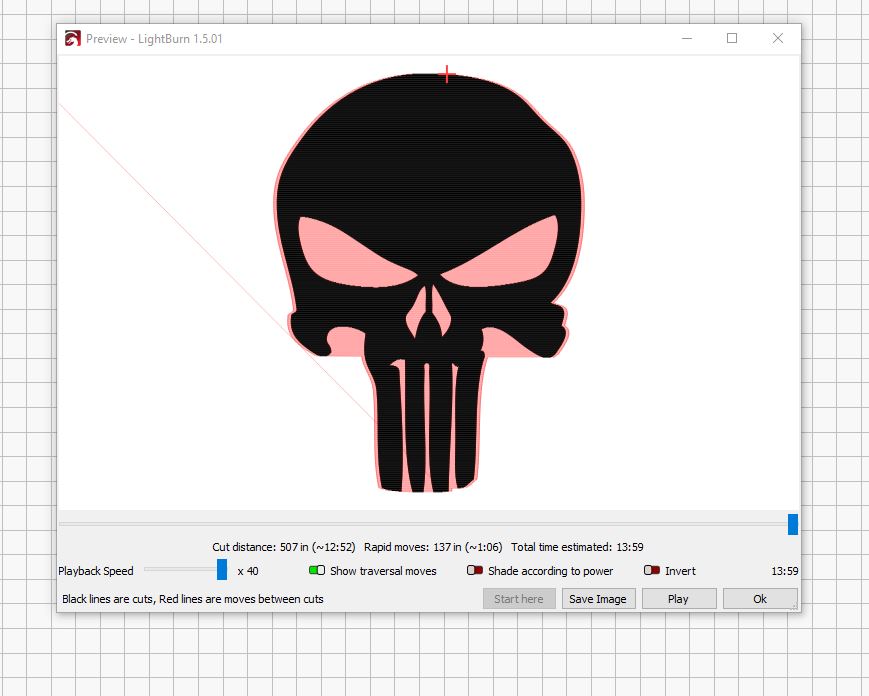Click the skull engraving preview image
The image size is (869, 696).
[x=428, y=283]
